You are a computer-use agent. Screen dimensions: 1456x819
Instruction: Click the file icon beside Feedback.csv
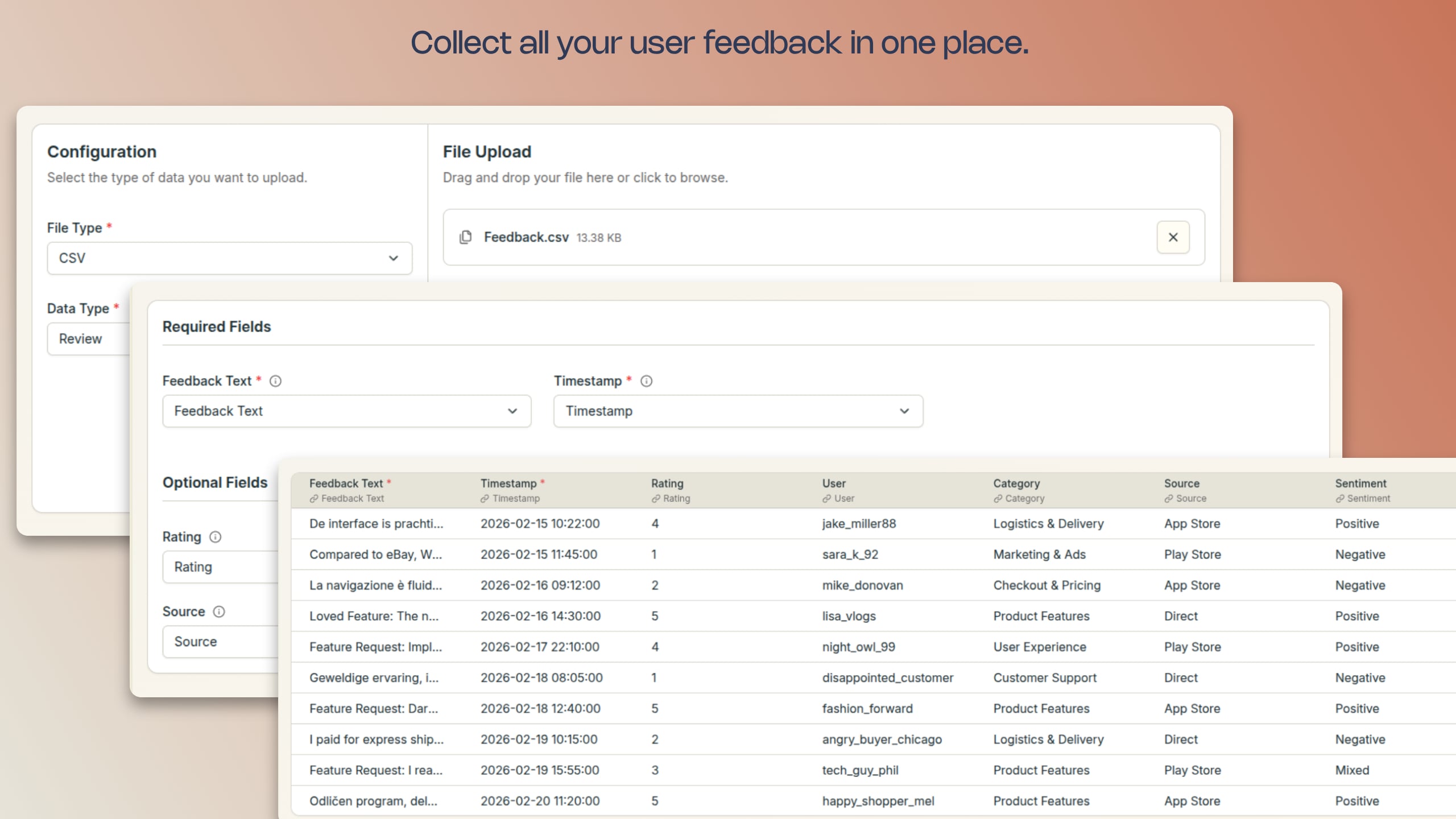click(465, 237)
